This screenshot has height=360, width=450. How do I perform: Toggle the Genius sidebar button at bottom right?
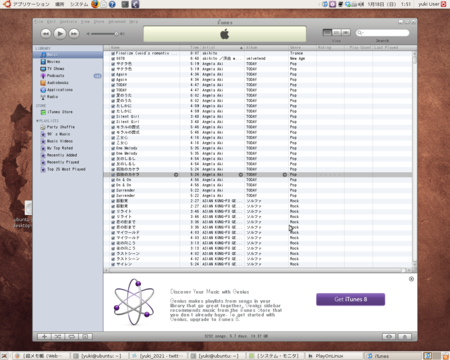coord(389,337)
